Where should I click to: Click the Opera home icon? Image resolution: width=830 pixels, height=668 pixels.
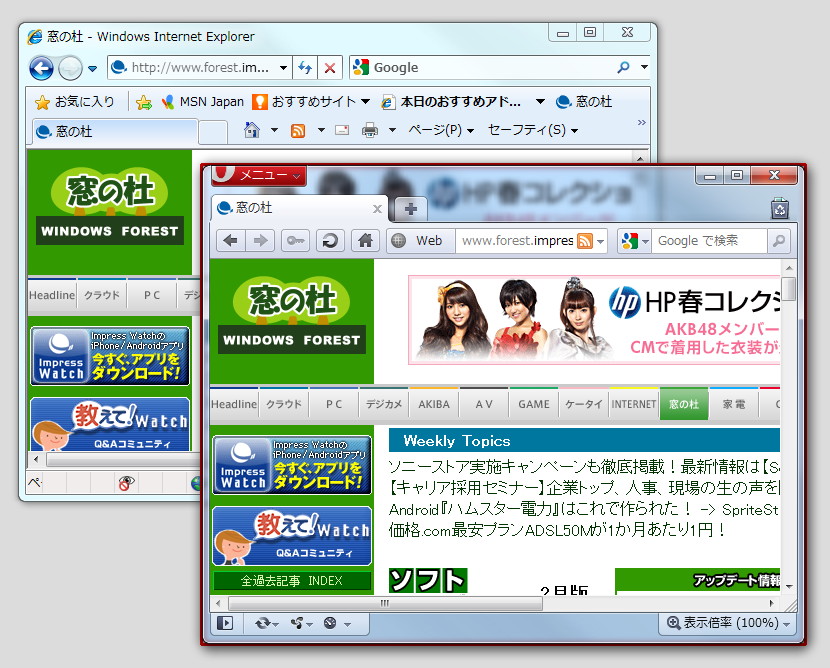(x=365, y=240)
